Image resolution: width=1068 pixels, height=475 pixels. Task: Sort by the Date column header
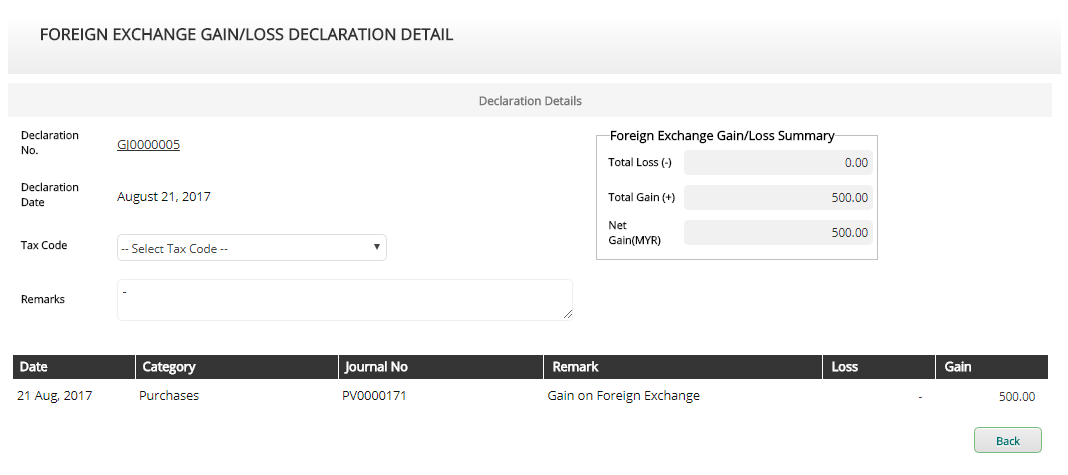34,367
